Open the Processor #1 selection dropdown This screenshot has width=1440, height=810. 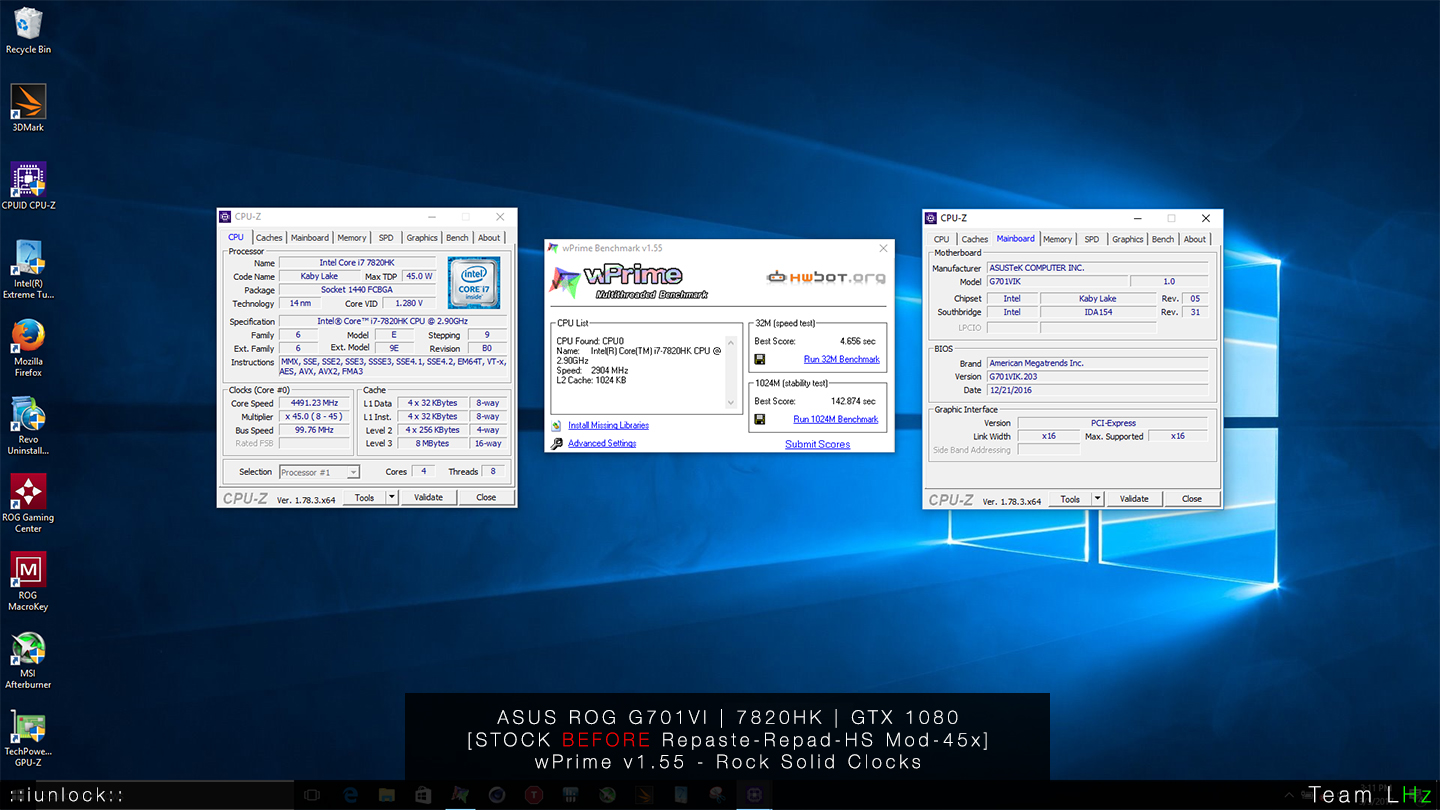(x=319, y=472)
